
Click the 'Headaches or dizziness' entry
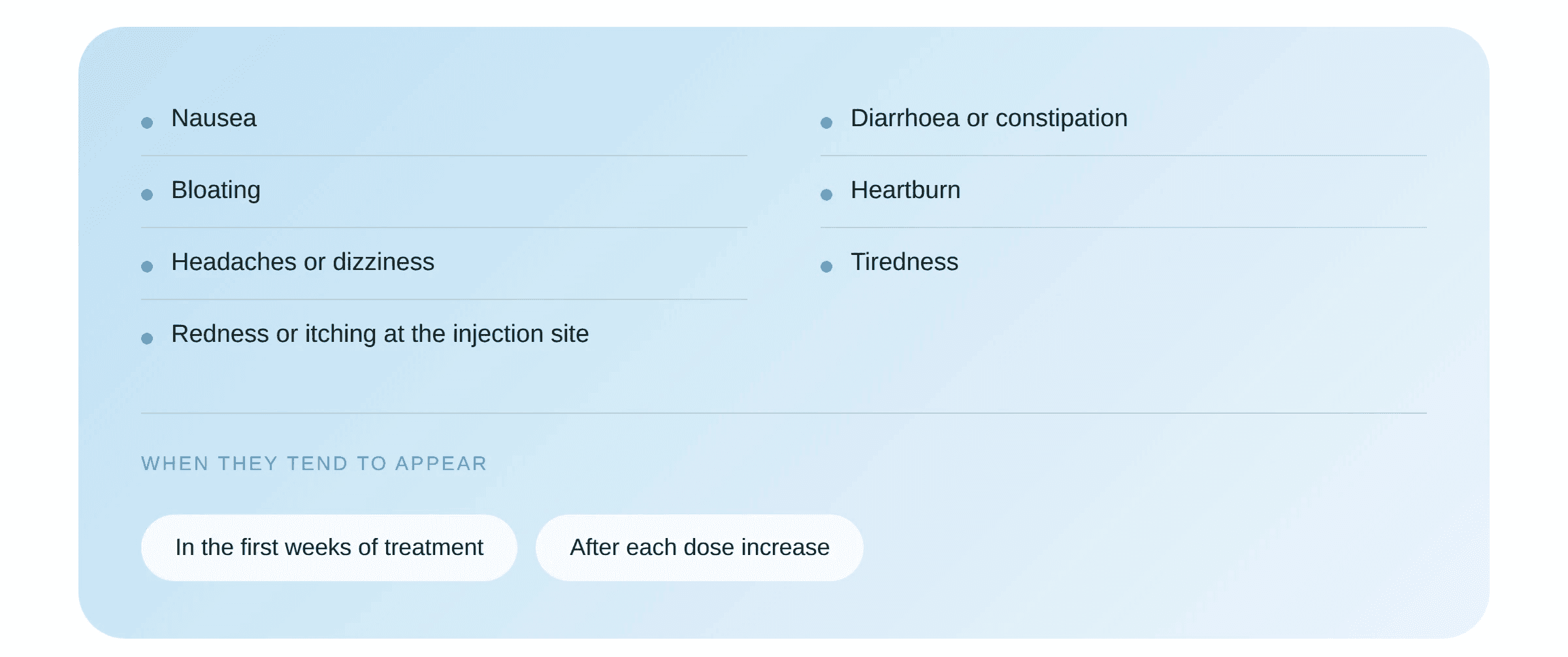[x=302, y=262]
